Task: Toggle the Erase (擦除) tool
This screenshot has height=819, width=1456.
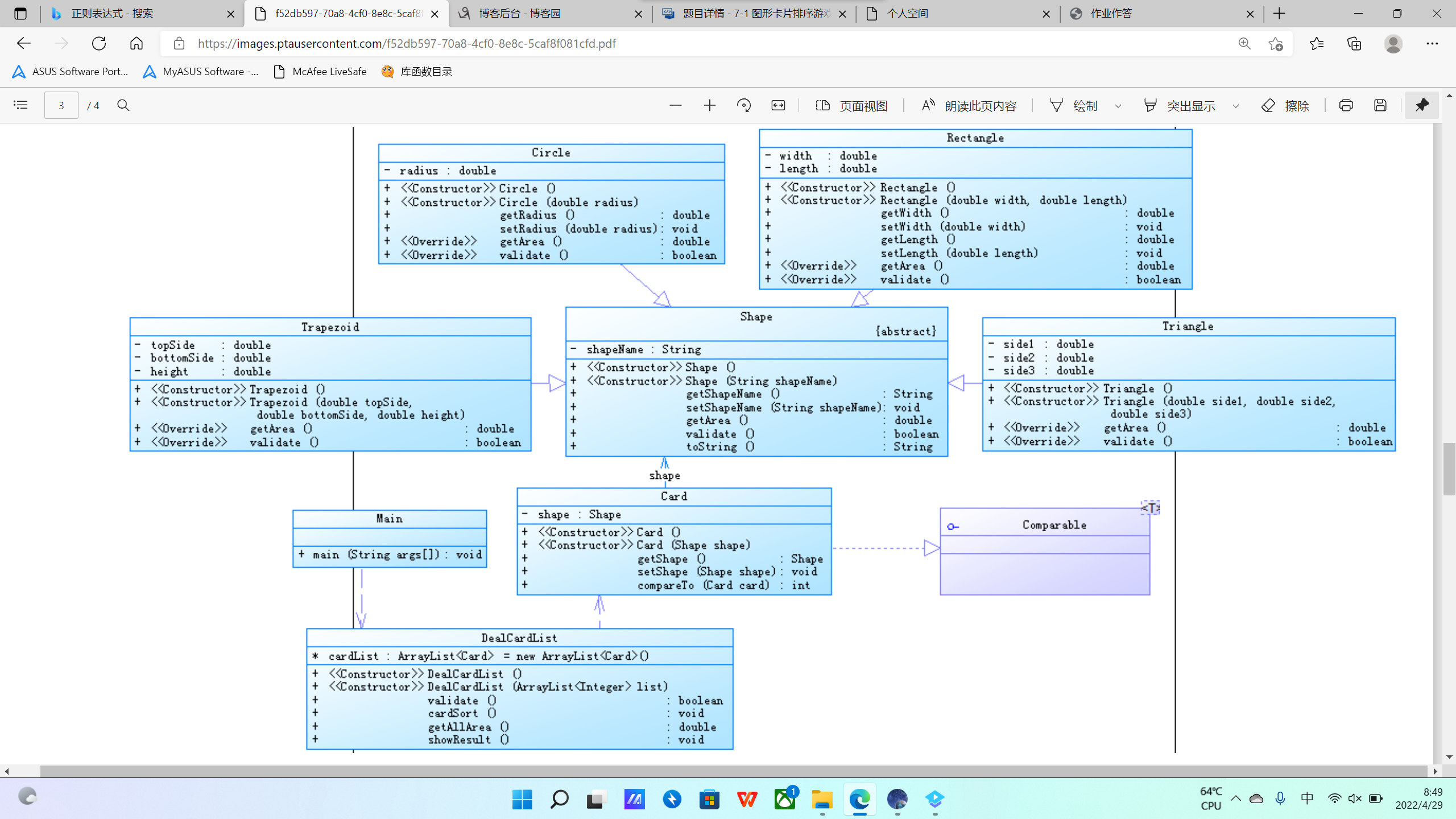Action: point(1285,106)
